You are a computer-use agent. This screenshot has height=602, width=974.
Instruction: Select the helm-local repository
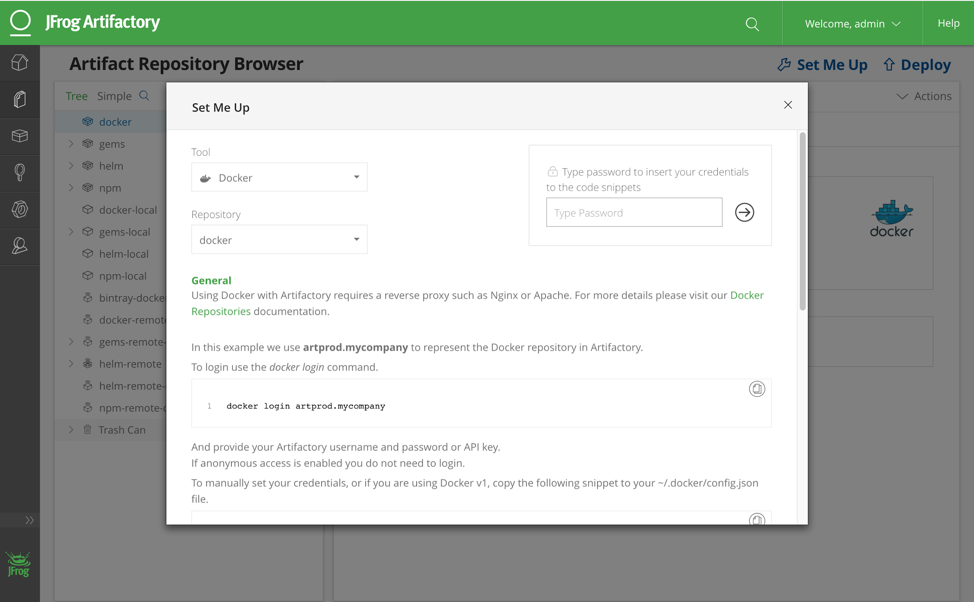pyautogui.click(x=124, y=254)
